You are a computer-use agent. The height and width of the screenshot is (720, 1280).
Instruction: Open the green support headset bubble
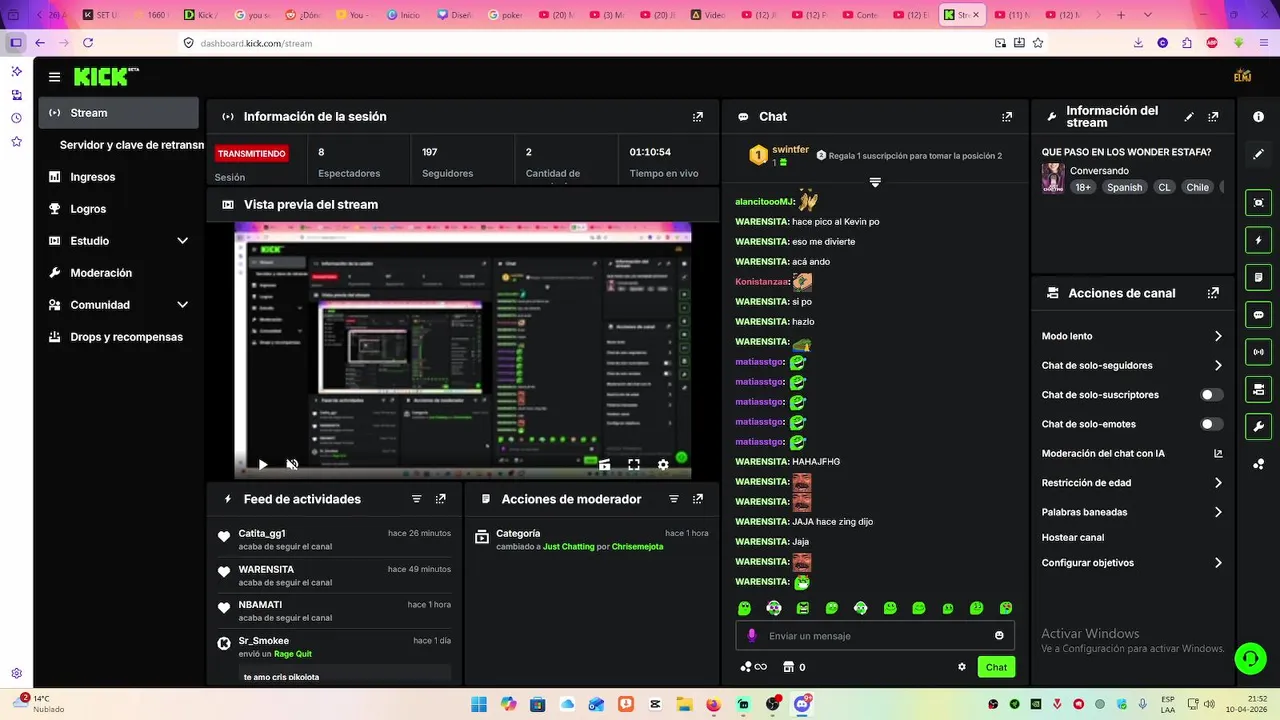coord(1250,657)
